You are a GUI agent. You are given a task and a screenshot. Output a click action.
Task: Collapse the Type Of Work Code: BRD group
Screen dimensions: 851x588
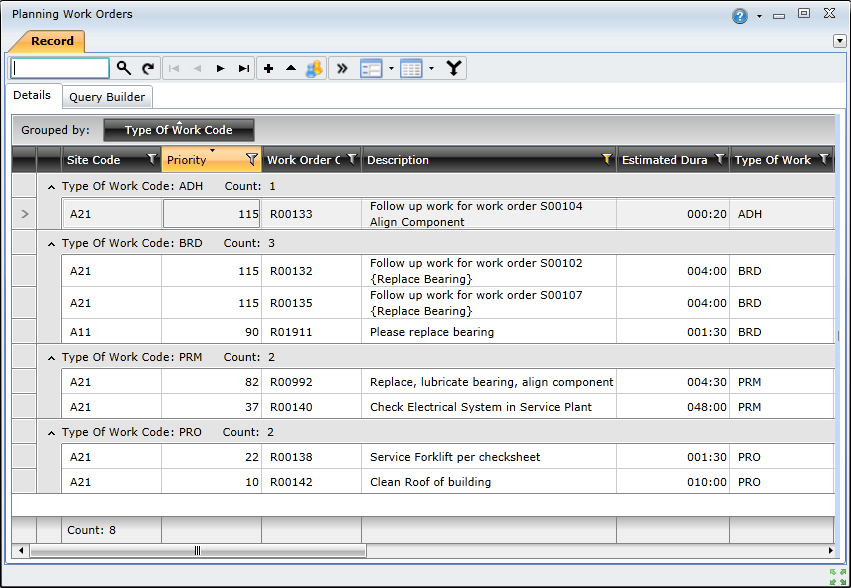pyautogui.click(x=51, y=243)
